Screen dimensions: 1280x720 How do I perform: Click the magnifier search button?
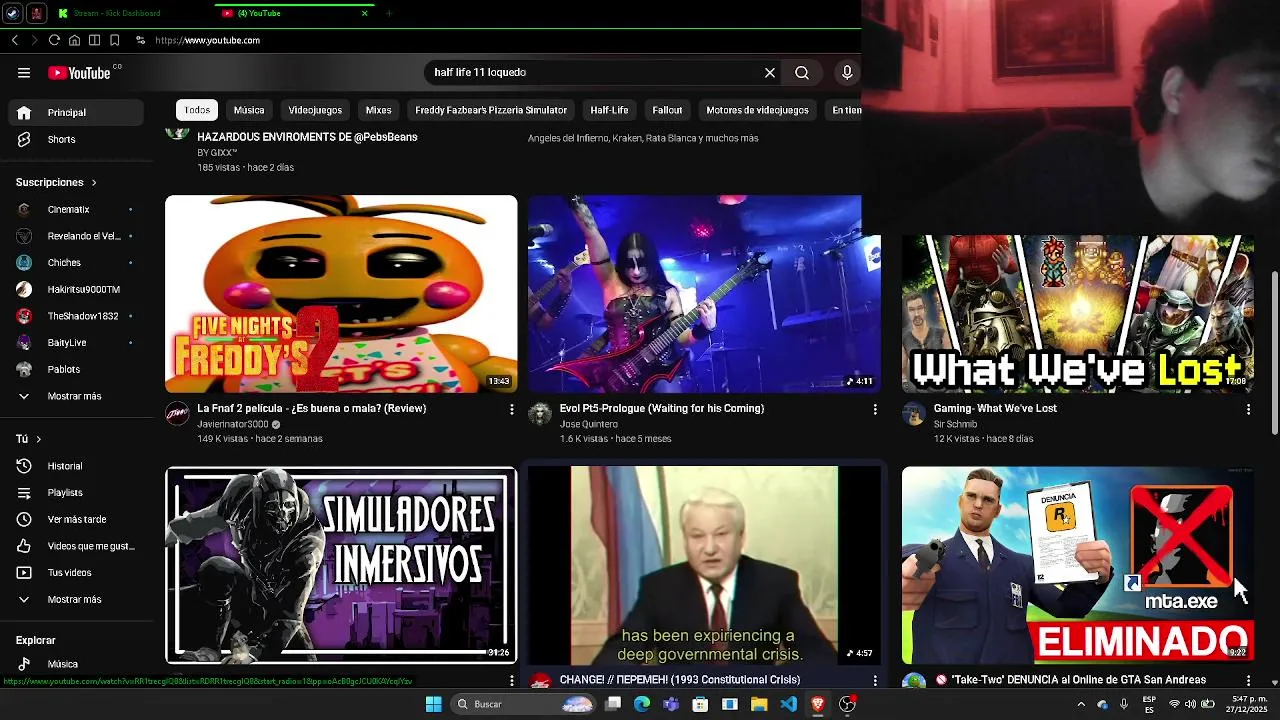point(802,73)
